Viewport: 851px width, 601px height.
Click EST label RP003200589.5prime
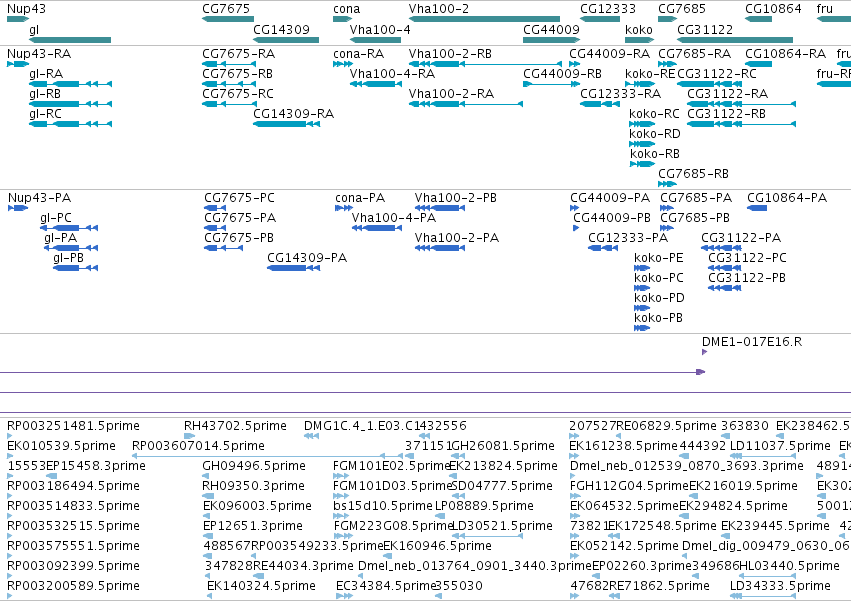pos(73,586)
